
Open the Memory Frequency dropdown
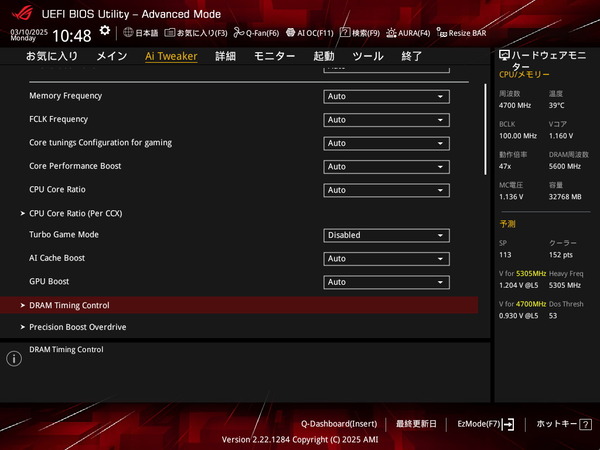tap(386, 96)
